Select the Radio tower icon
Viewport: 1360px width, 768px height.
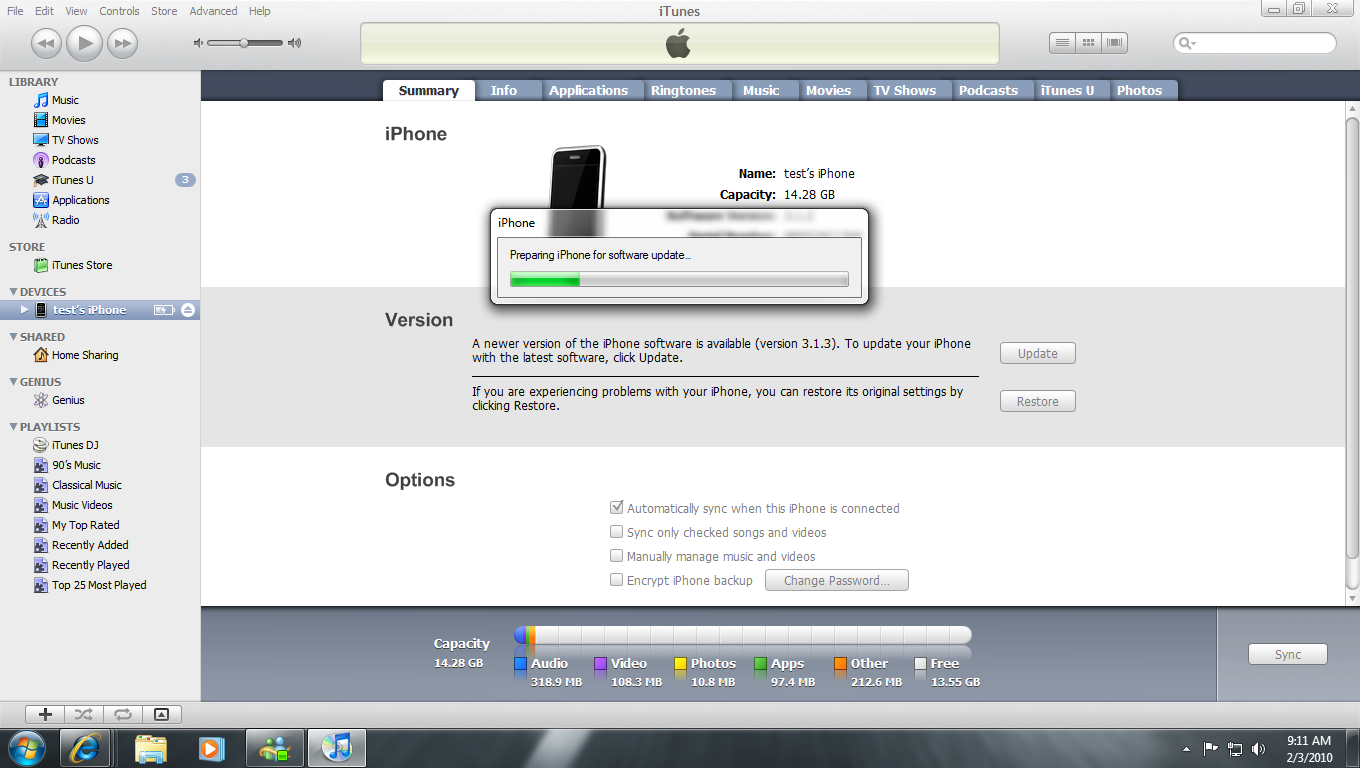(41, 220)
